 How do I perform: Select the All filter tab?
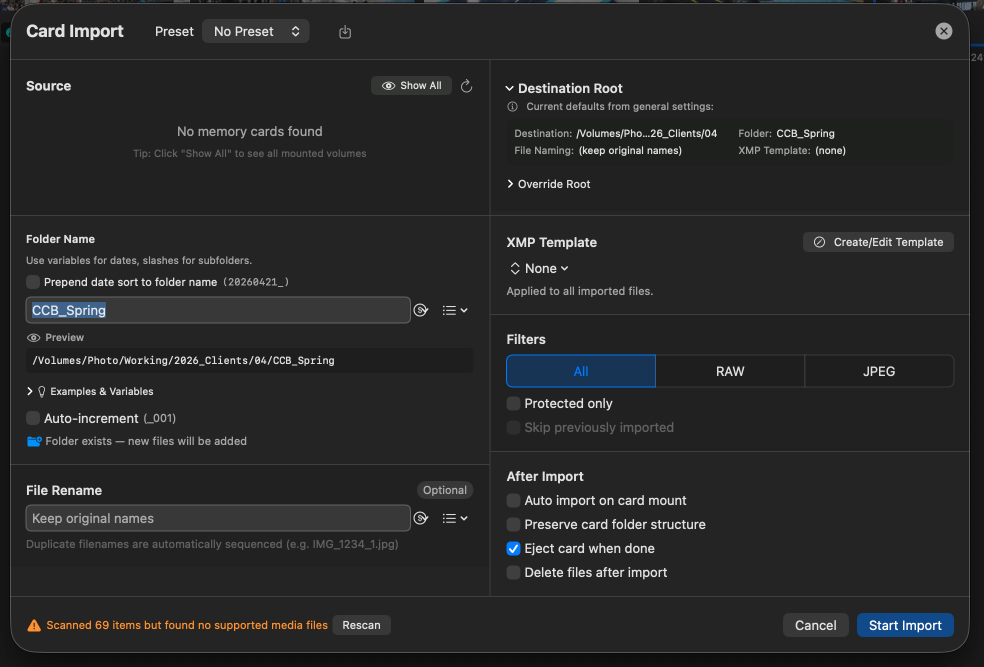[580, 371]
